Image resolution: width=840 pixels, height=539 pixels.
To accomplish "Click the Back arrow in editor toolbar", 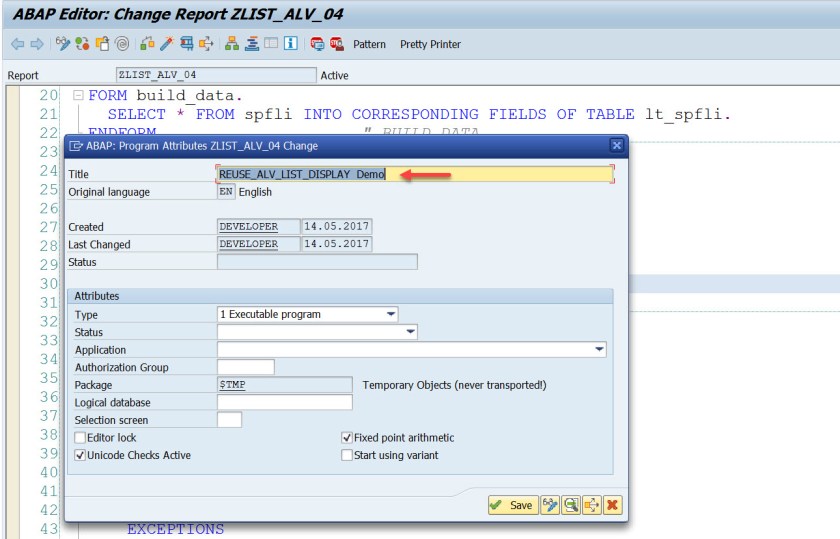I will [17, 44].
